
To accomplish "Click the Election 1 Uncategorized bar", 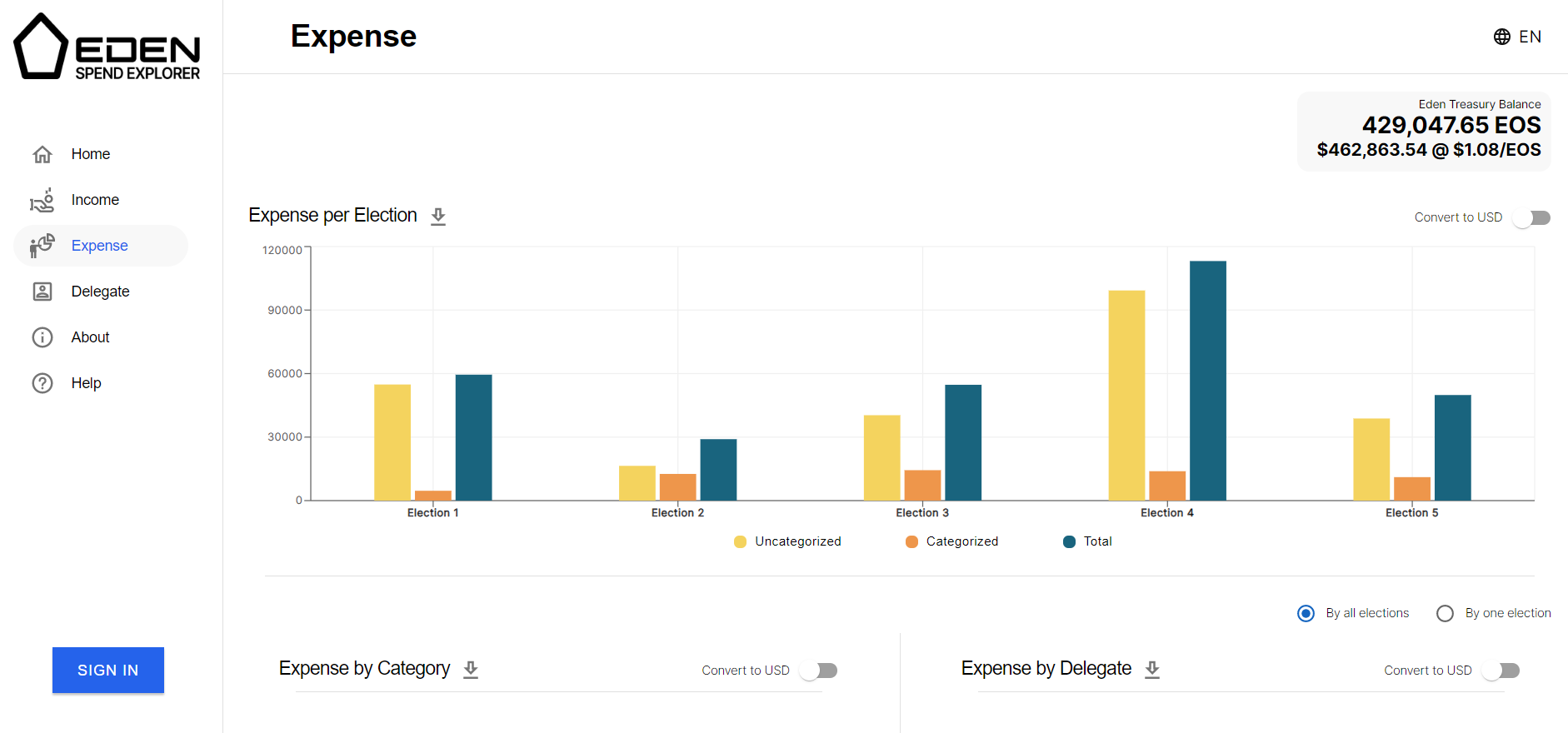I will pos(392,442).
